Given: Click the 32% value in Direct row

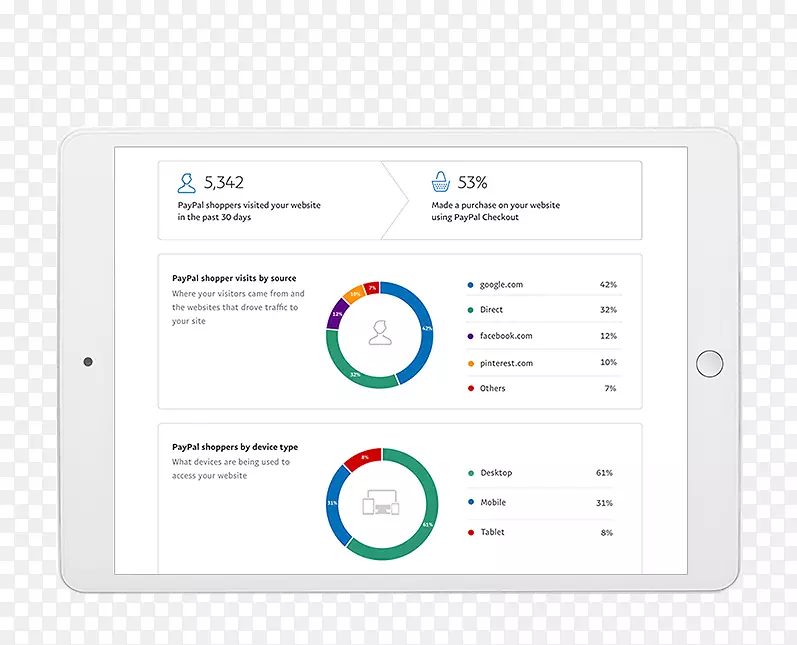Looking at the screenshot, I should tap(608, 310).
